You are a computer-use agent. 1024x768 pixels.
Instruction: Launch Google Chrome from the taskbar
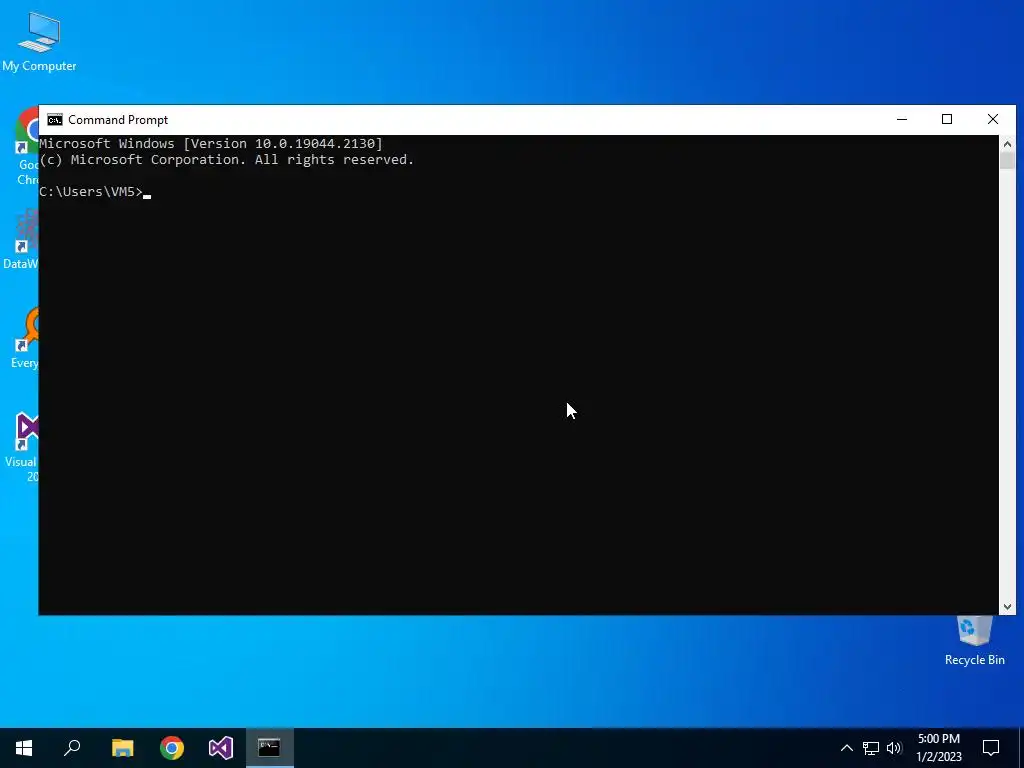[x=172, y=748]
